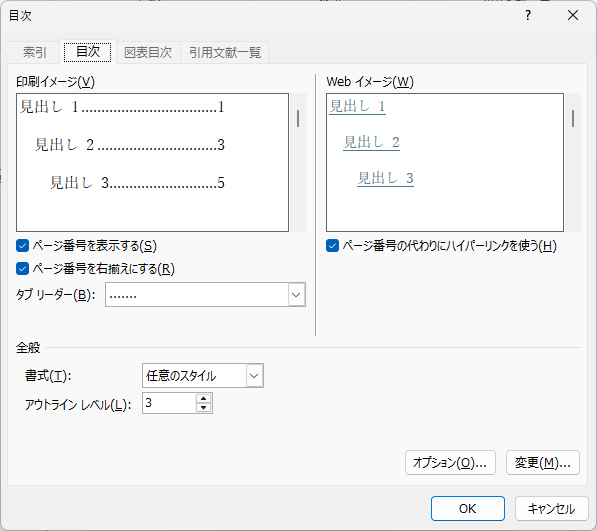Click the タブ リーダー dotted value field
The height and width of the screenshot is (531, 597).
click(196, 295)
